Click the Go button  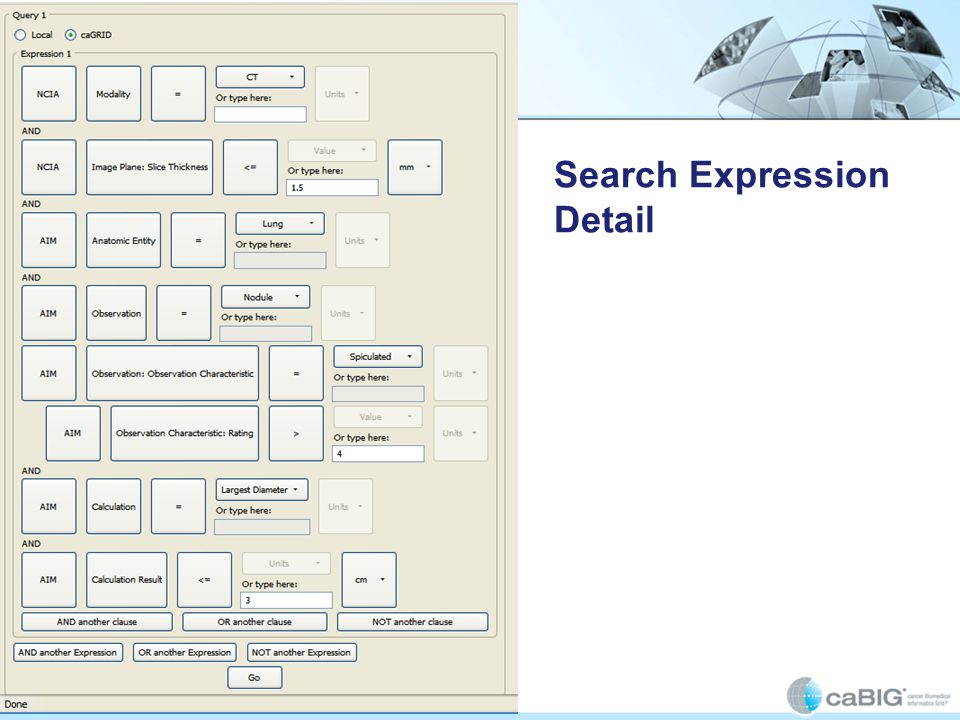click(x=255, y=678)
